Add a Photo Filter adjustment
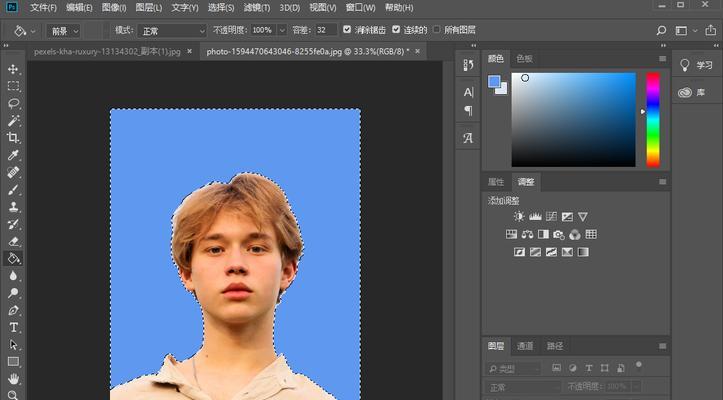723x400 pixels. click(559, 234)
